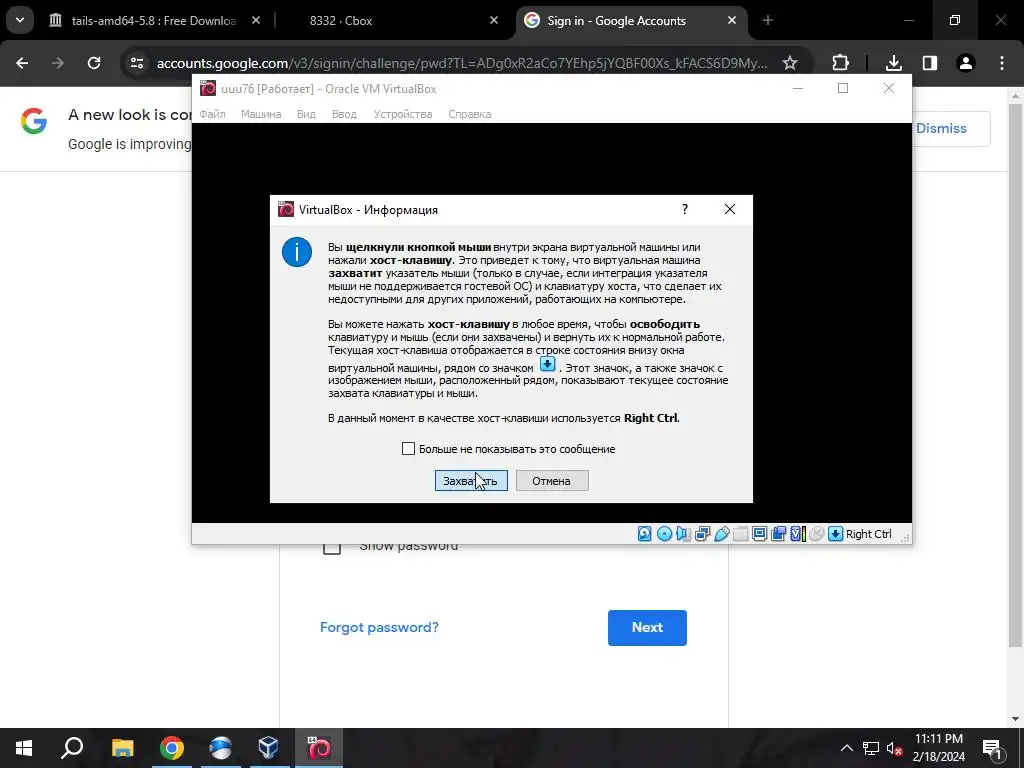This screenshot has width=1024, height=768.
Task: Close the tails-amd64-5.8 tab
Action: 256,20
